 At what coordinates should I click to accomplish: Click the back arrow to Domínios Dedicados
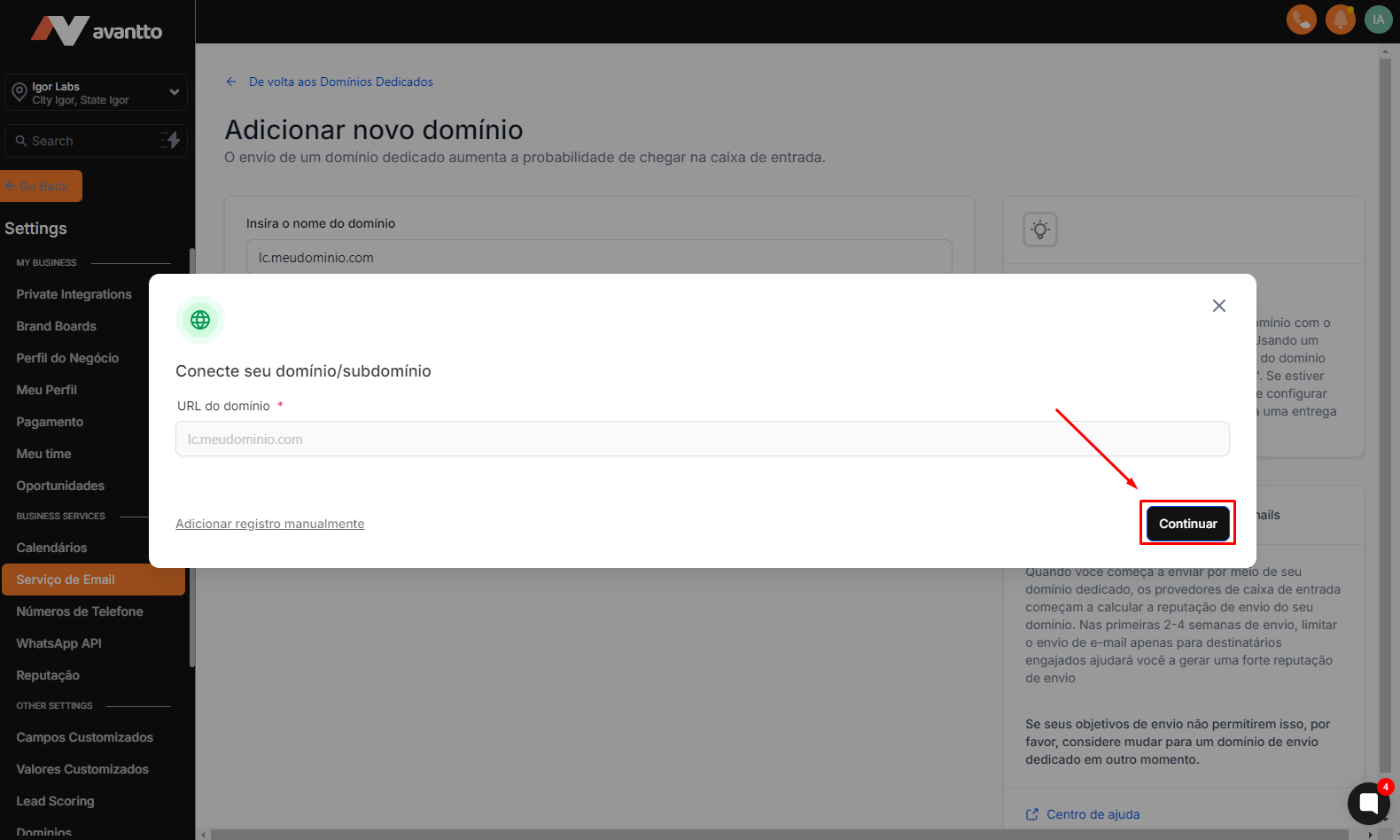pyautogui.click(x=231, y=82)
